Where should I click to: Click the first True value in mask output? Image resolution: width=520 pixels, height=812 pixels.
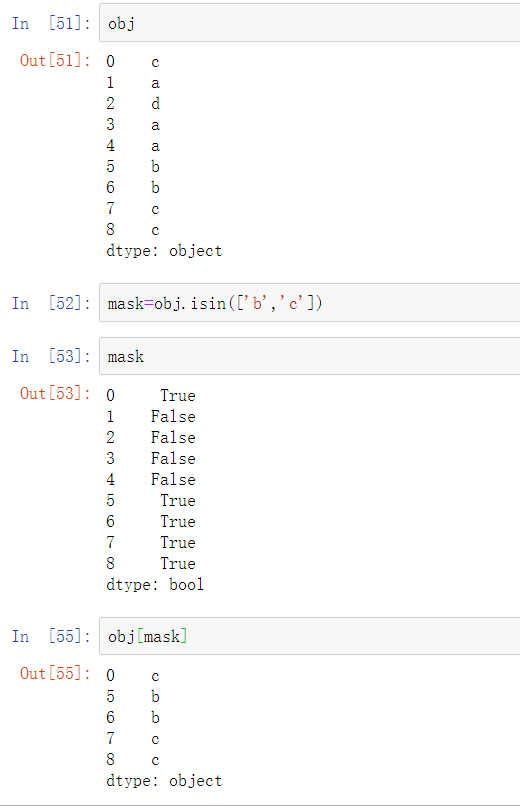178,396
